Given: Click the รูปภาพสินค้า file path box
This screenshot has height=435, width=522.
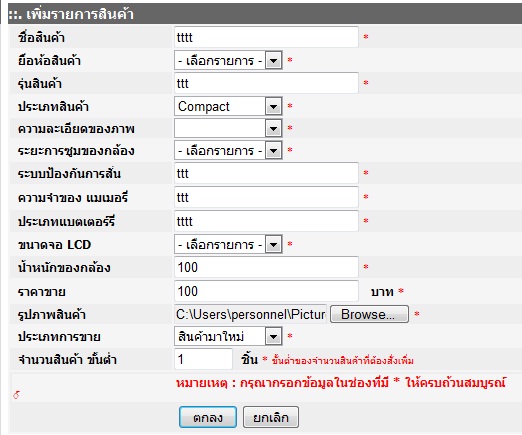Looking at the screenshot, I should (250, 314).
